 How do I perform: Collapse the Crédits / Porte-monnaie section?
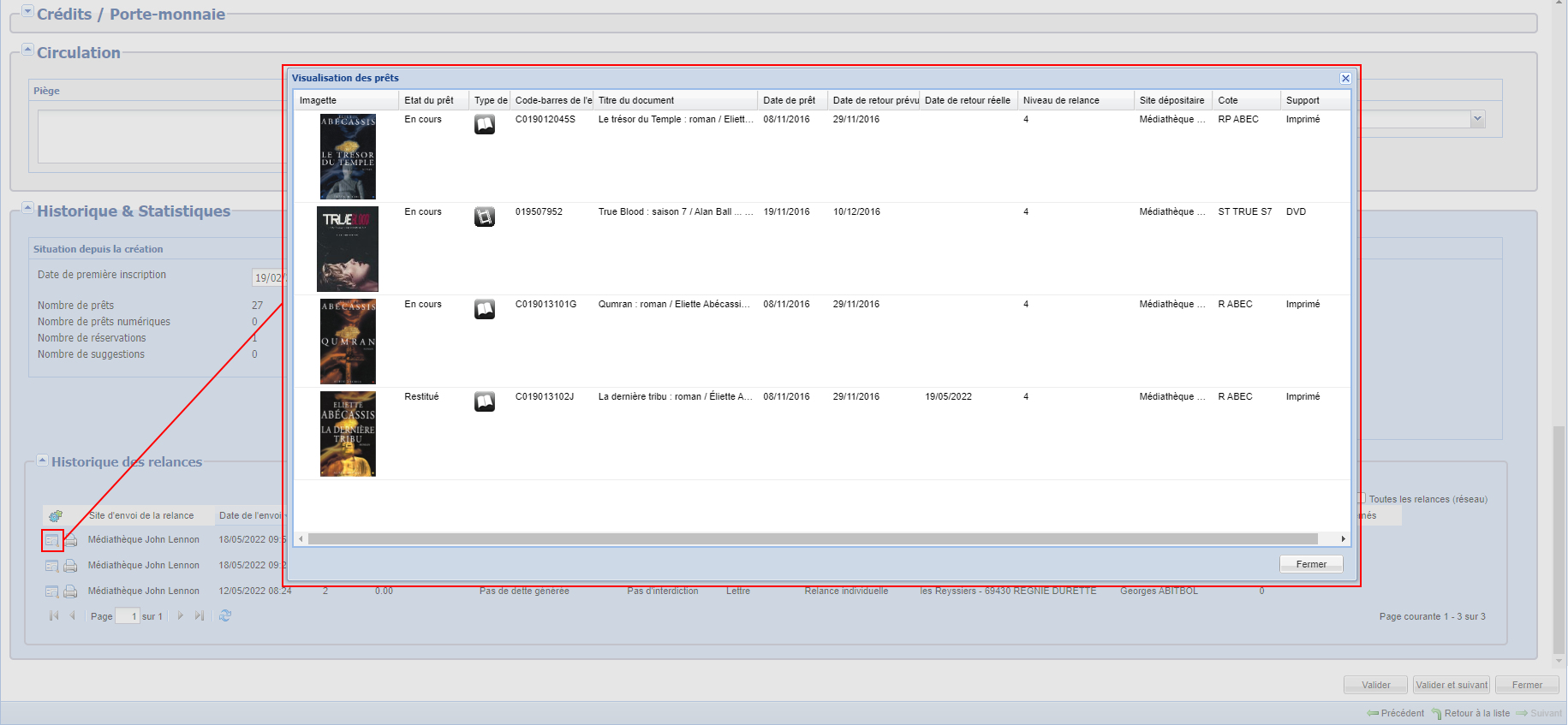(x=27, y=12)
